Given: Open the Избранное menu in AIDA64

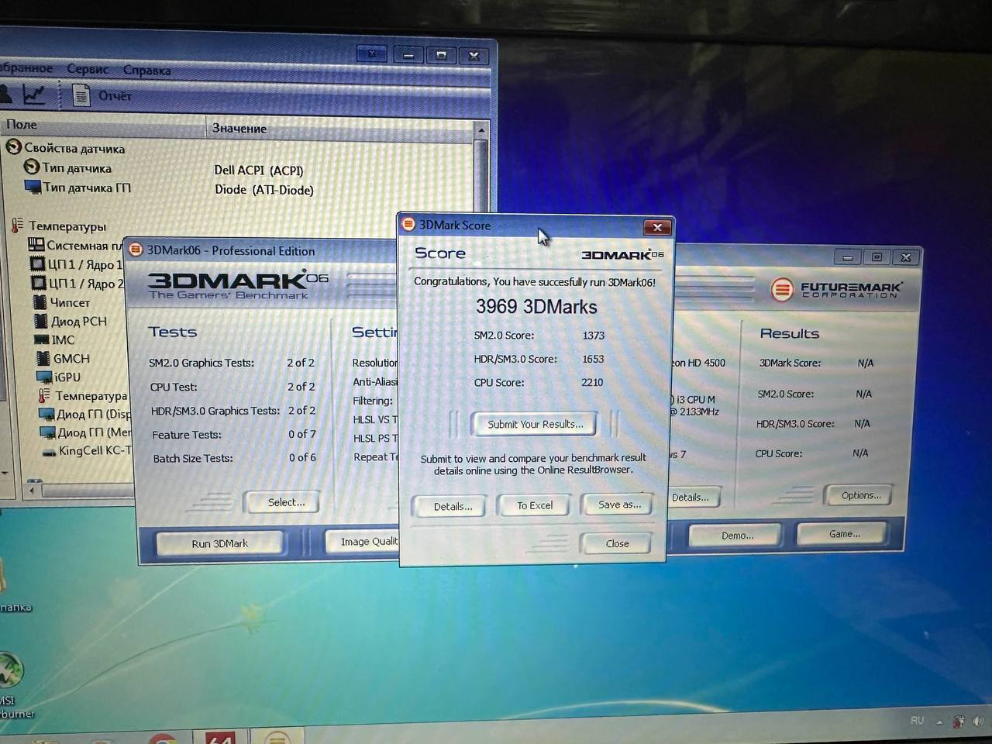Looking at the screenshot, I should coord(26,68).
